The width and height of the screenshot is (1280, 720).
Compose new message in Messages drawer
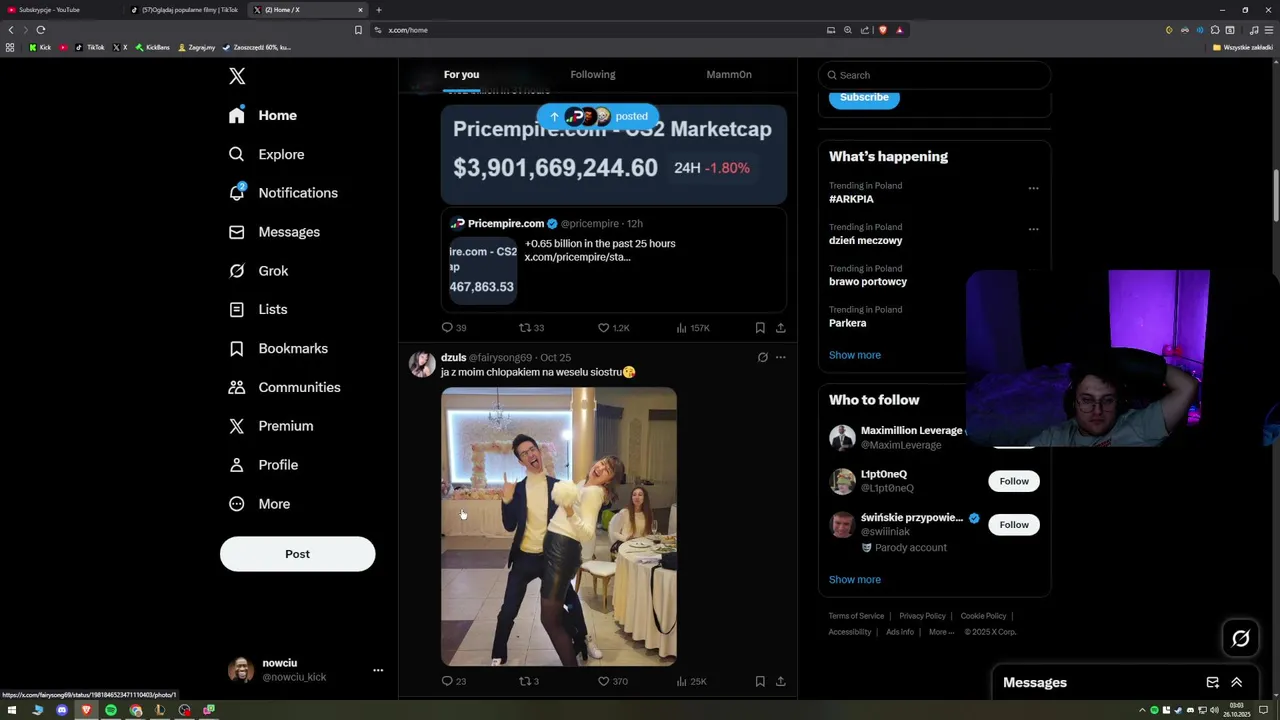(1212, 682)
